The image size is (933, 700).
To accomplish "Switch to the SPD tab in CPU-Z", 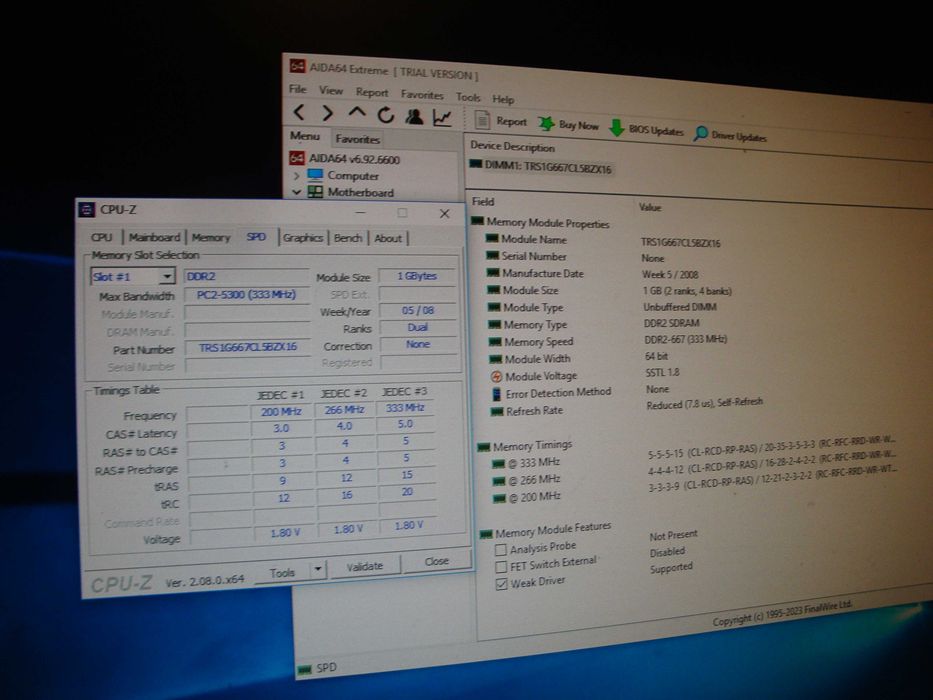I will click(x=256, y=236).
